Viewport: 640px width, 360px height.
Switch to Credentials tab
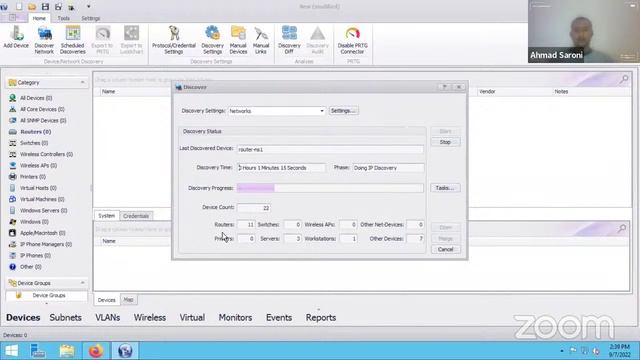(x=136, y=216)
